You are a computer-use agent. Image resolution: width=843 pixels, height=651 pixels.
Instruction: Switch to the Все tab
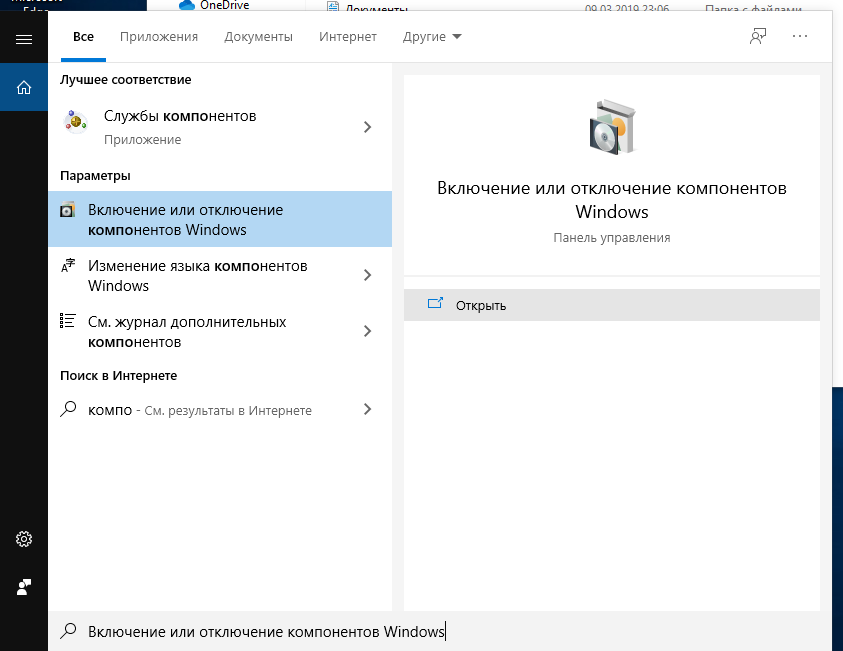click(83, 37)
